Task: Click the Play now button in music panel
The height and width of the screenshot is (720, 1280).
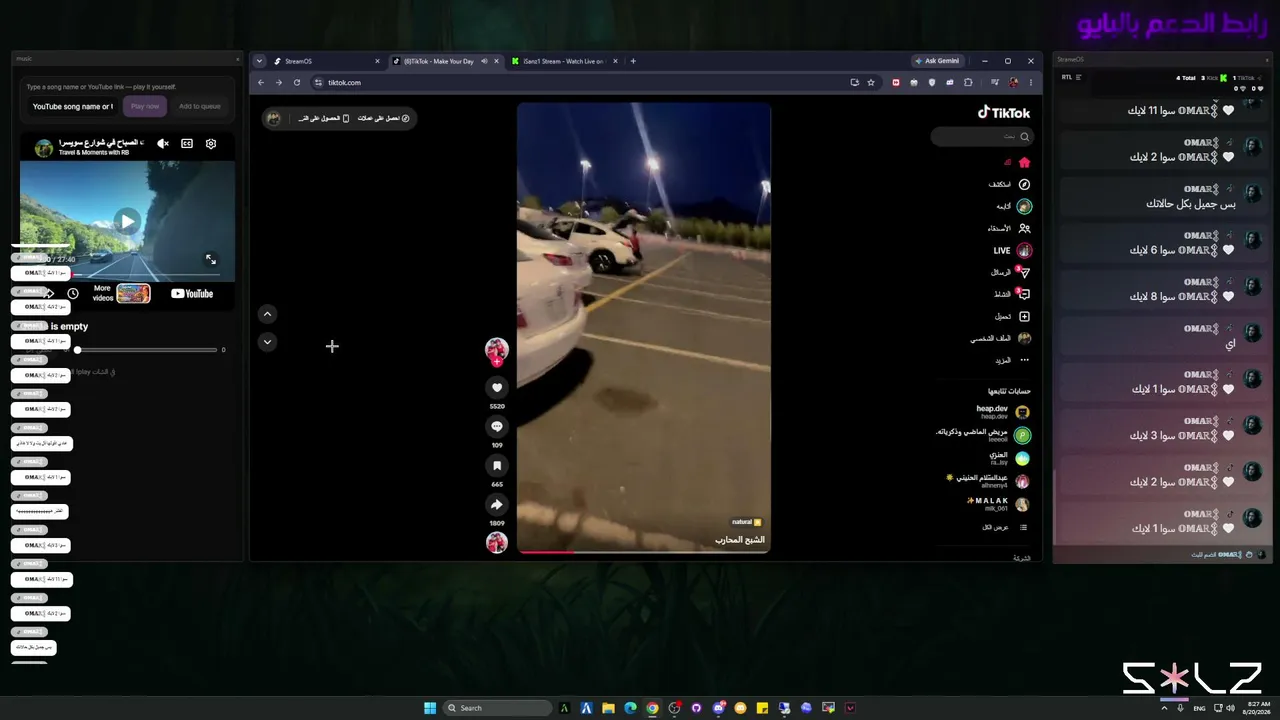Action: pyautogui.click(x=145, y=106)
